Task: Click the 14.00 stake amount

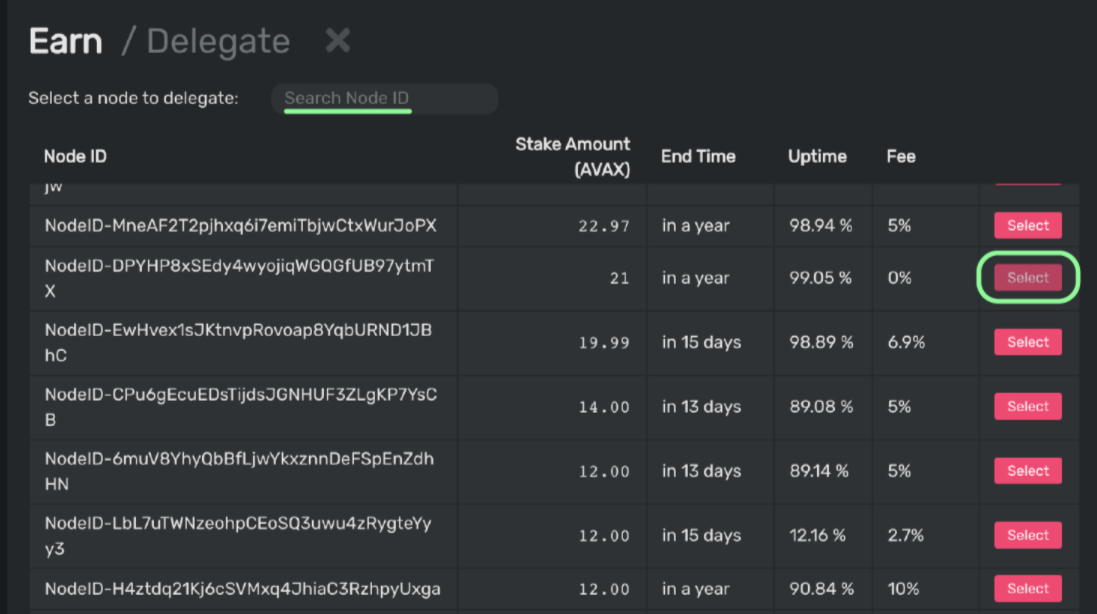Action: point(604,407)
